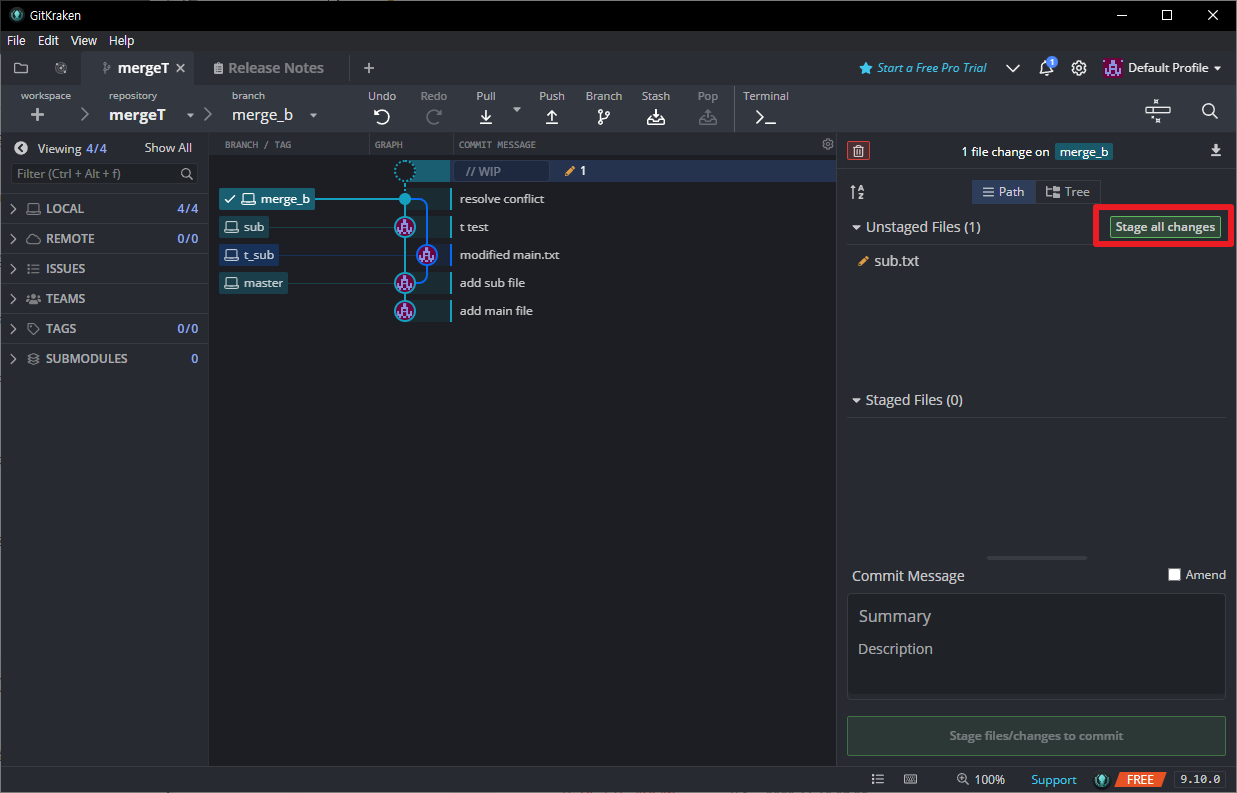Select the master branch label
Viewport: 1237px width, 793px height.
tap(254, 283)
